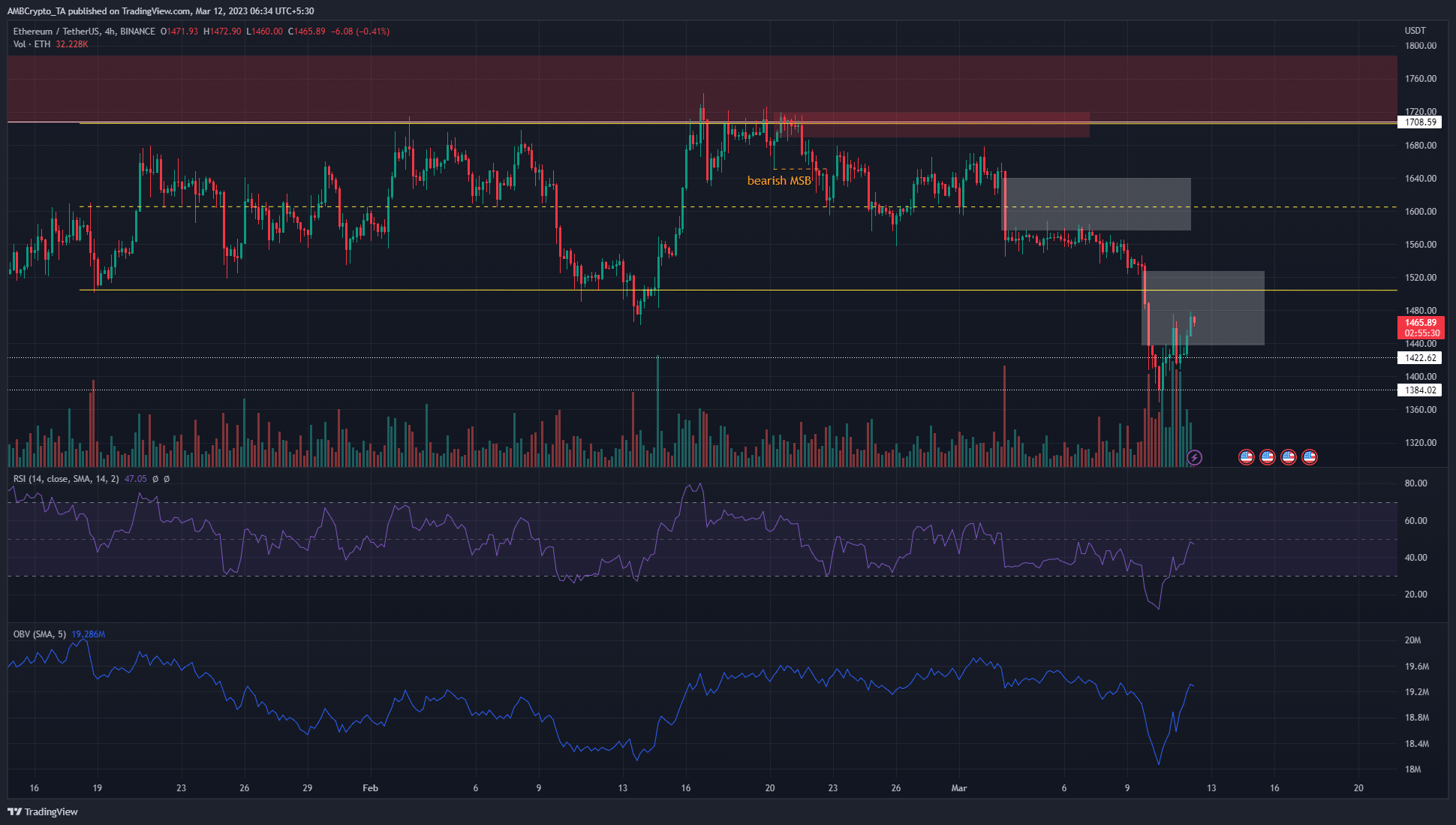Click the rightmost US flag event icon
Viewport: 1456px width, 825px height.
point(1310,456)
